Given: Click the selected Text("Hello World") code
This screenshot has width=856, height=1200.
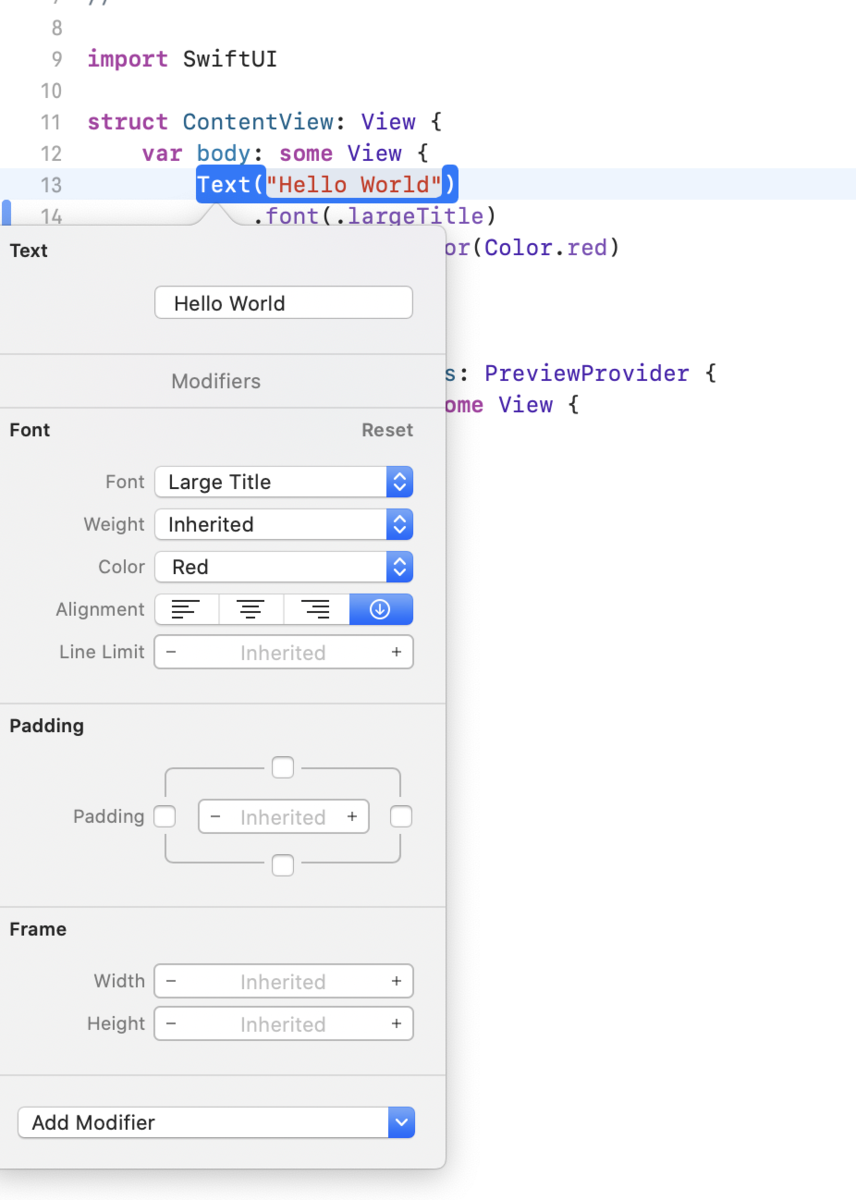Looking at the screenshot, I should (327, 184).
